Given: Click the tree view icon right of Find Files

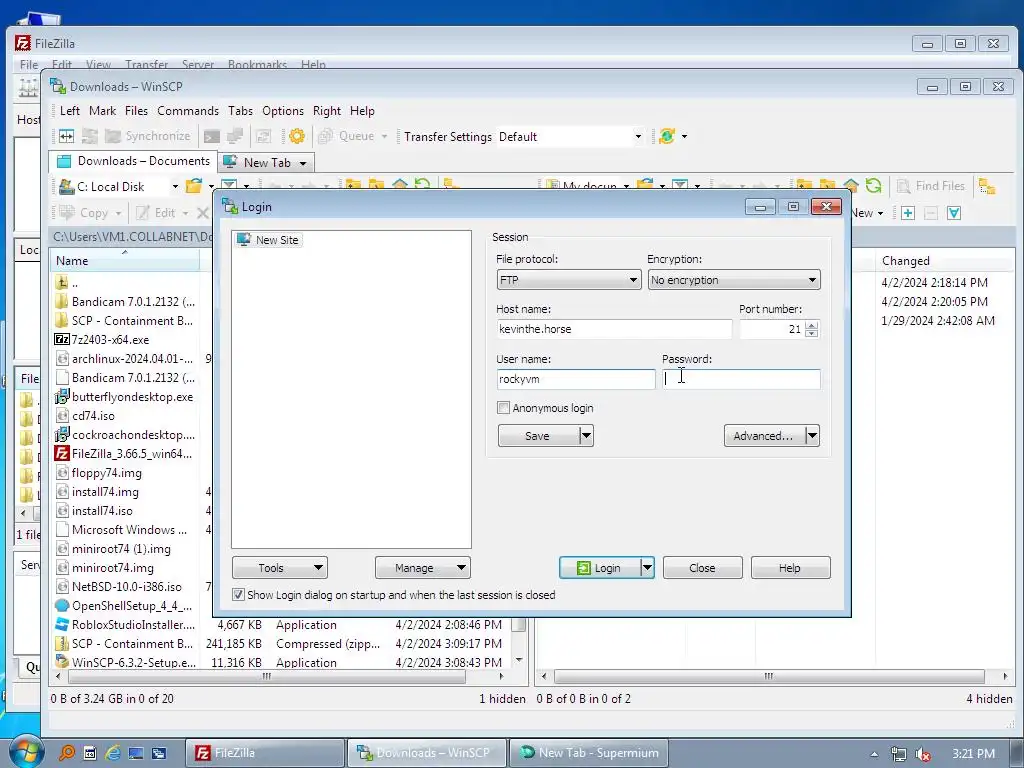Looking at the screenshot, I should coord(987,187).
